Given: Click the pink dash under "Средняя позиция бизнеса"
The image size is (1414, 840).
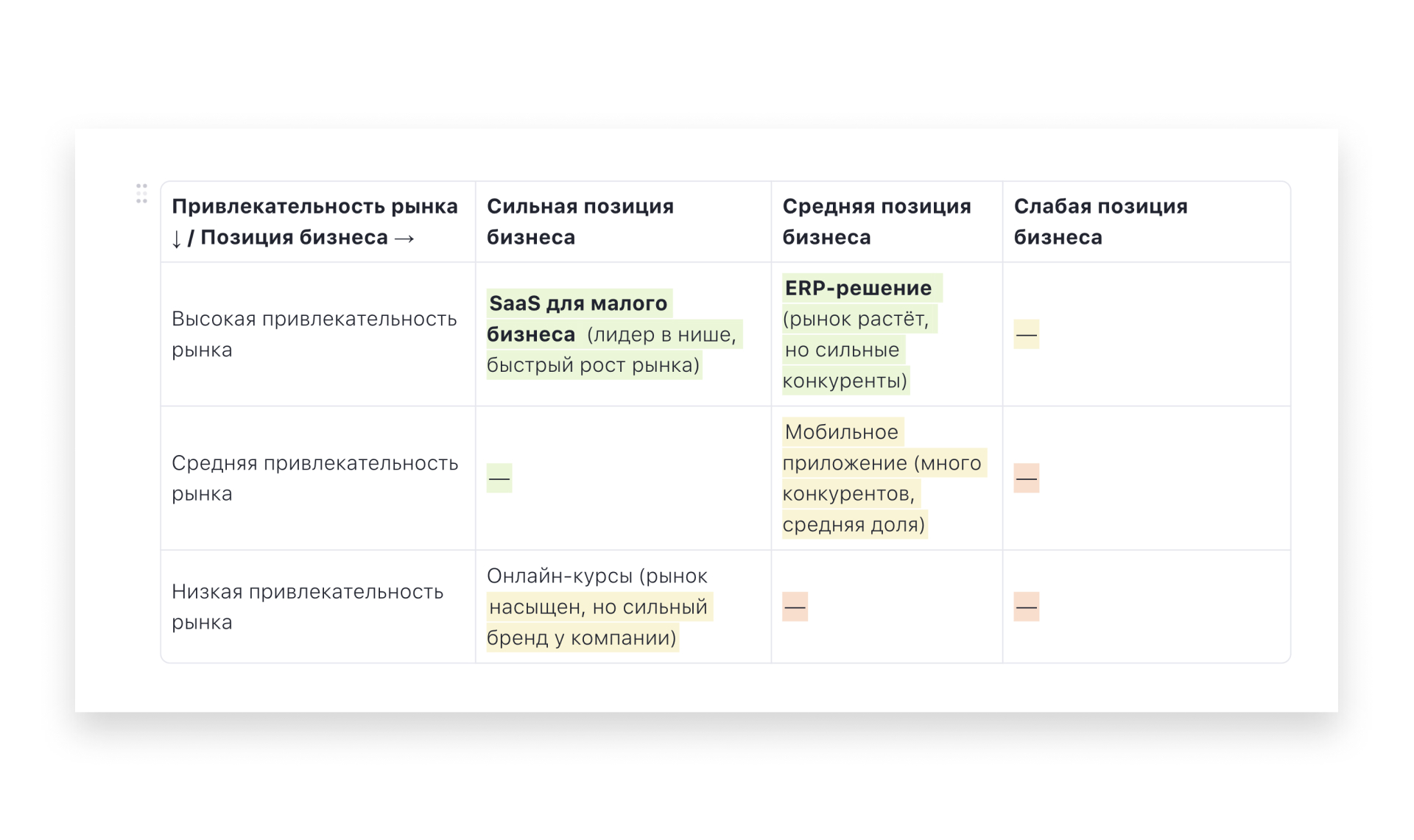Looking at the screenshot, I should pyautogui.click(x=795, y=607).
